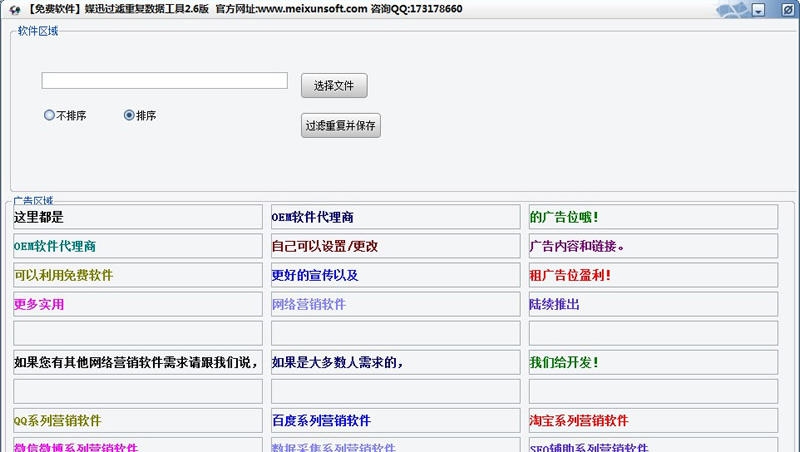Screen dimensions: 800x452
Task: Click the 过滤重复并保存 button
Action: click(340, 125)
